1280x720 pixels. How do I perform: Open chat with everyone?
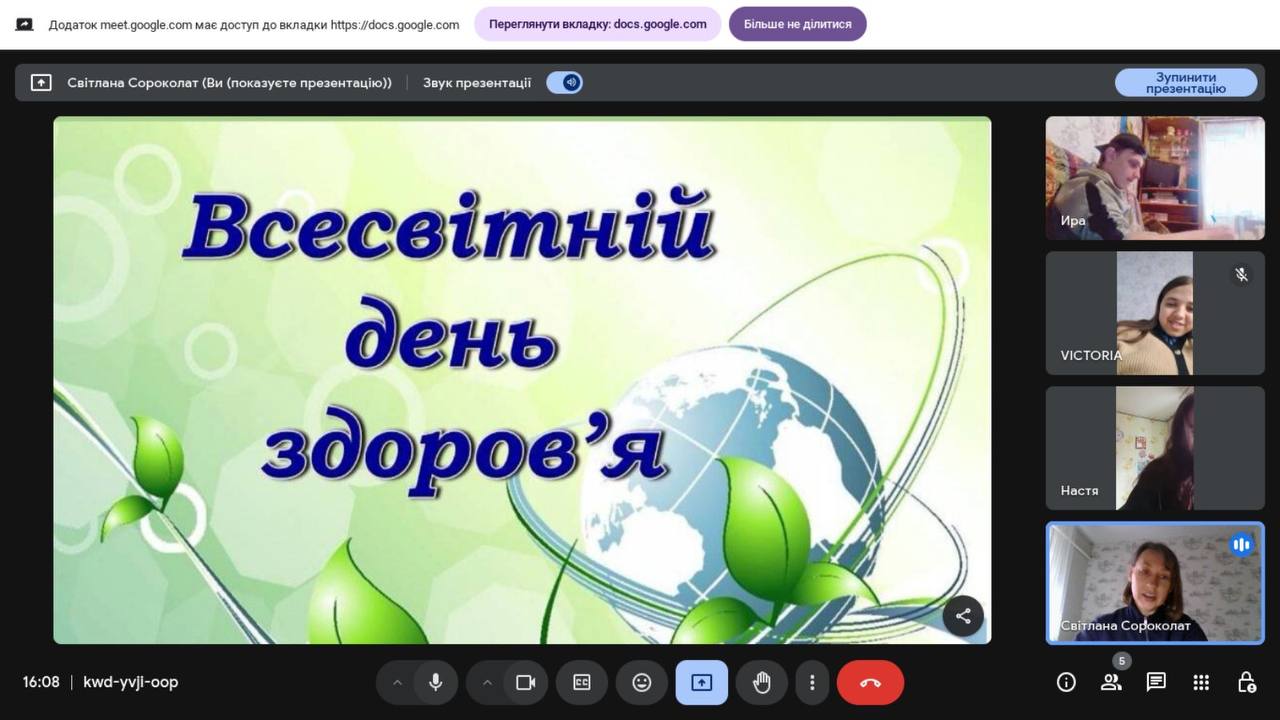[1156, 682]
